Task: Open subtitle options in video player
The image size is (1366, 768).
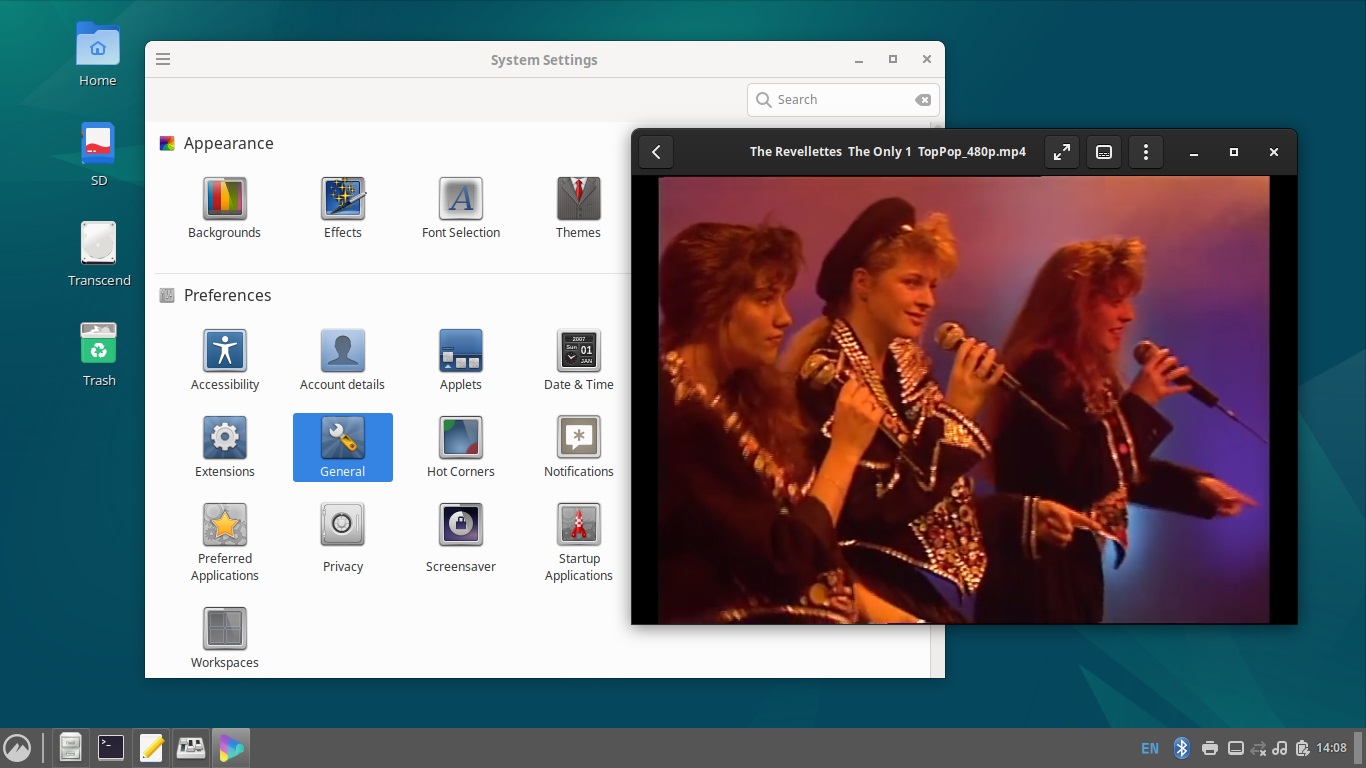Action: (x=1104, y=152)
